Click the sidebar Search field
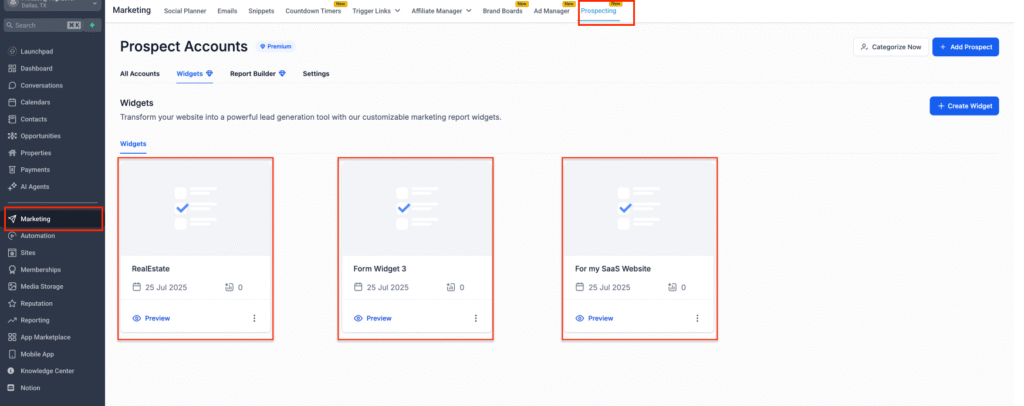1024x406 pixels. click(34, 25)
